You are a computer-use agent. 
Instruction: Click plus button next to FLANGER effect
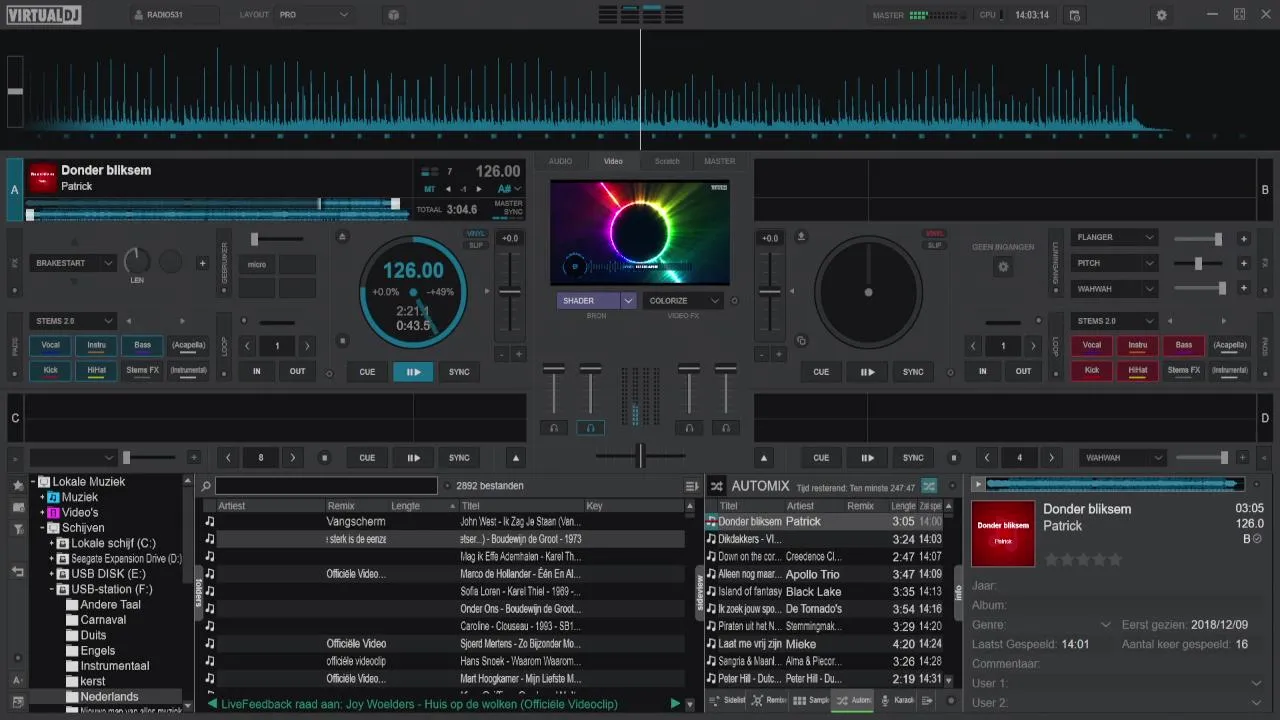point(1244,238)
